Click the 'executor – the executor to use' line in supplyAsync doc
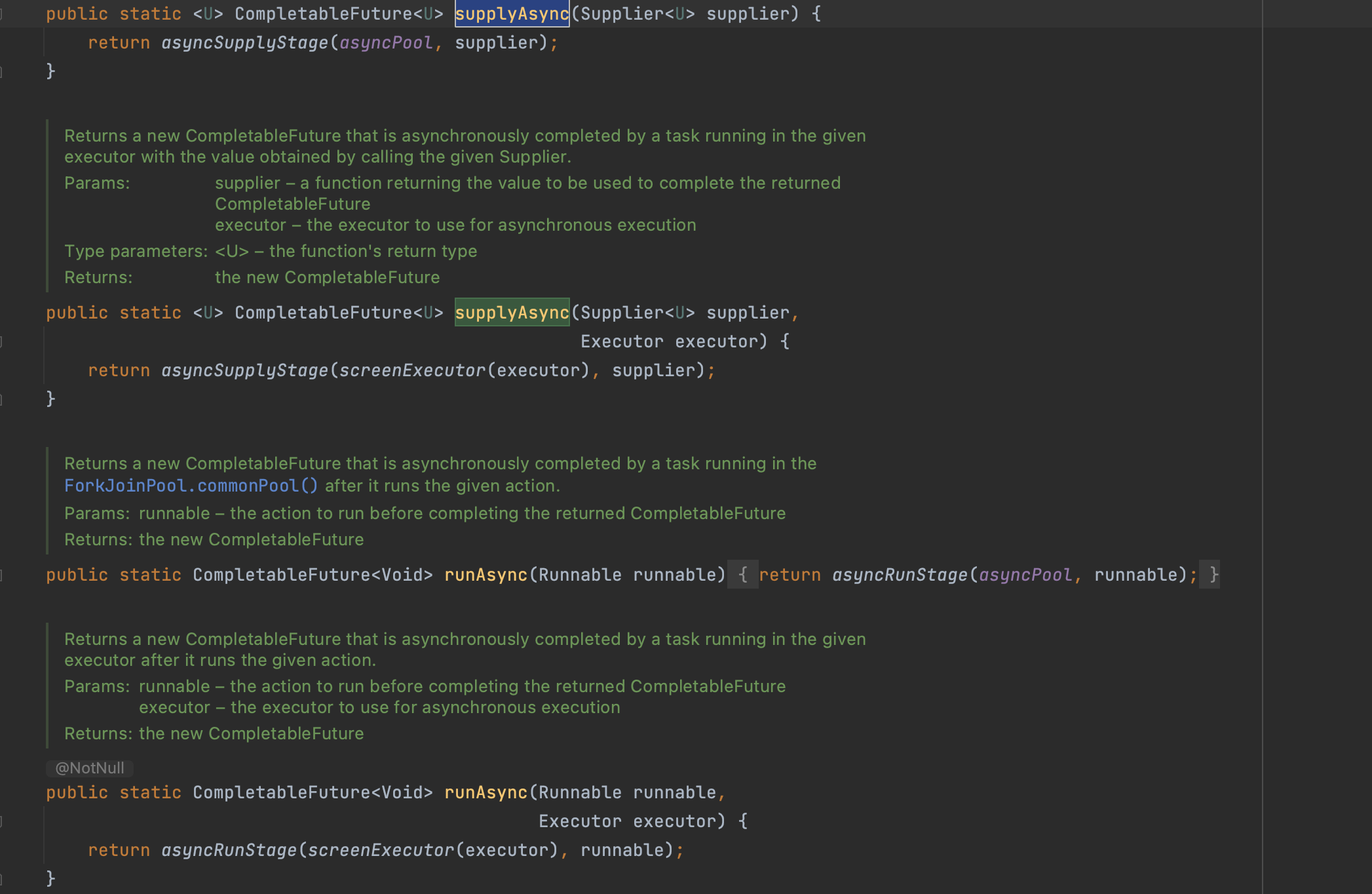1372x894 pixels. coord(455,225)
